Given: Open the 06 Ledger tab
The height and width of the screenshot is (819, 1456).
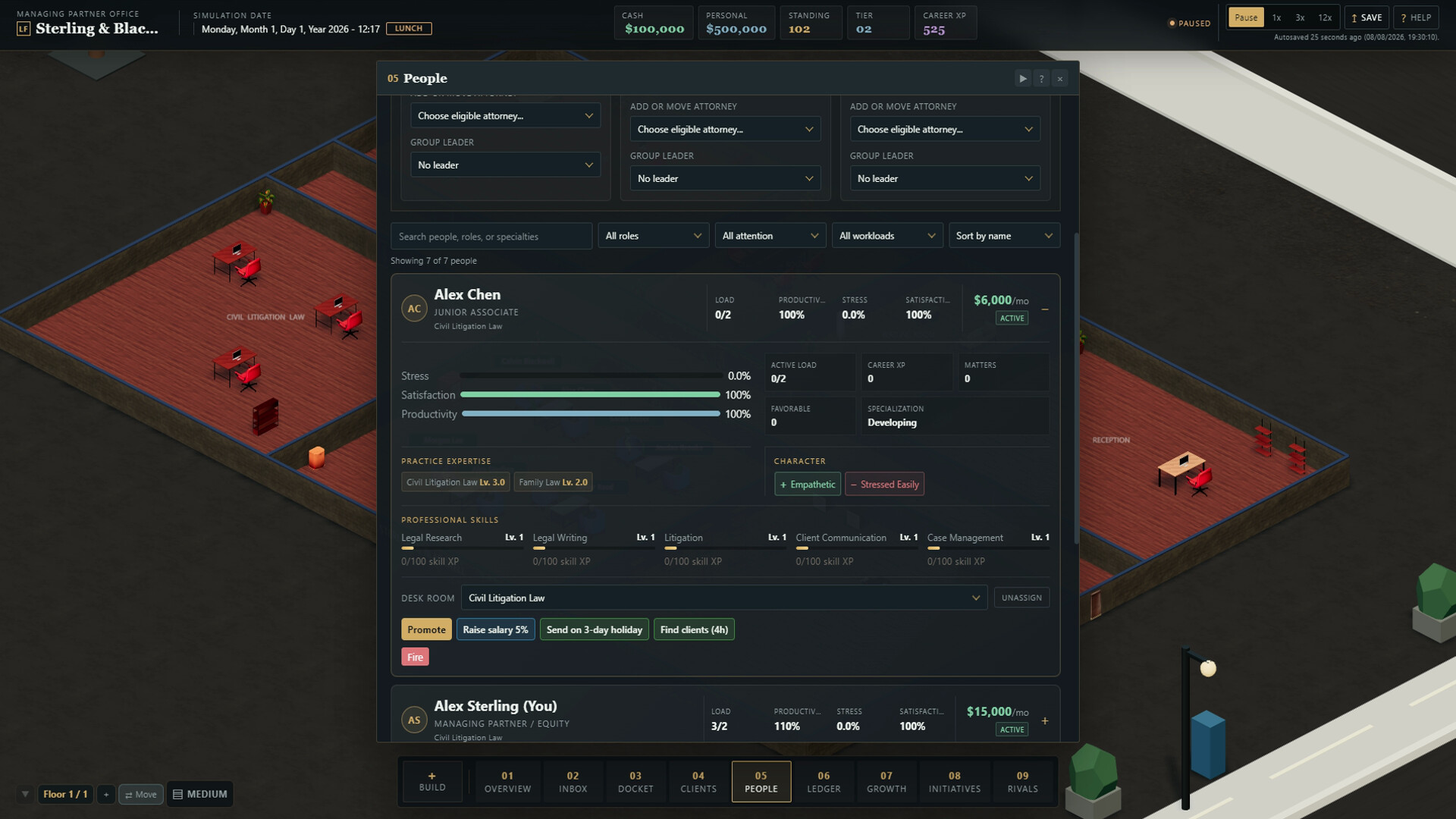Looking at the screenshot, I should pyautogui.click(x=824, y=781).
